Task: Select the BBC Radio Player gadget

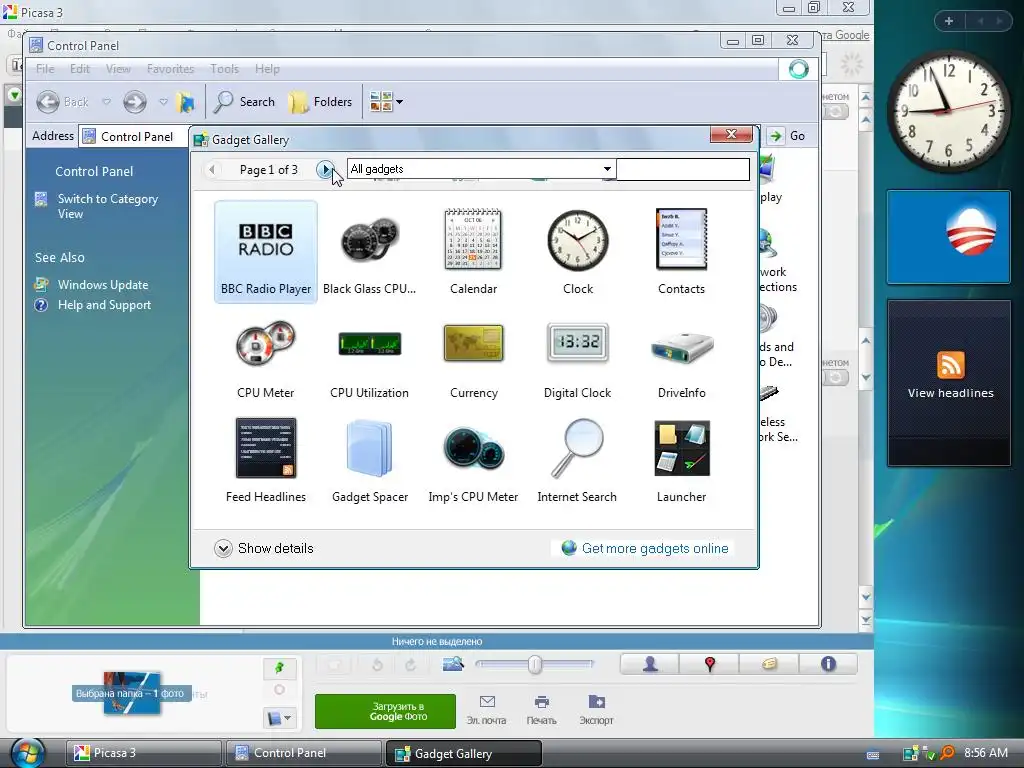Action: (266, 252)
